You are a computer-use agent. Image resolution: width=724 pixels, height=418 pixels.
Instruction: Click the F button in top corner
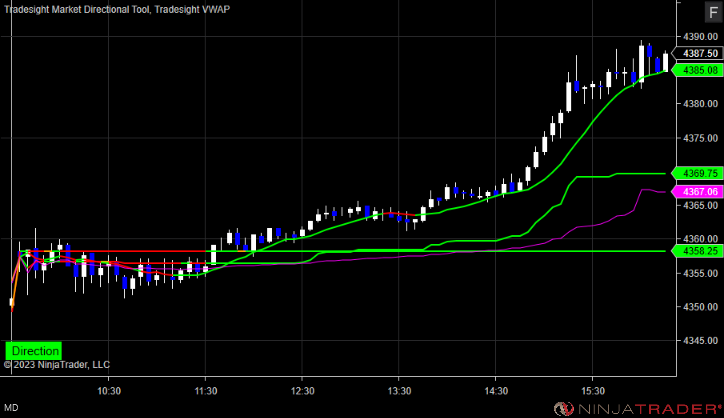(713, 12)
